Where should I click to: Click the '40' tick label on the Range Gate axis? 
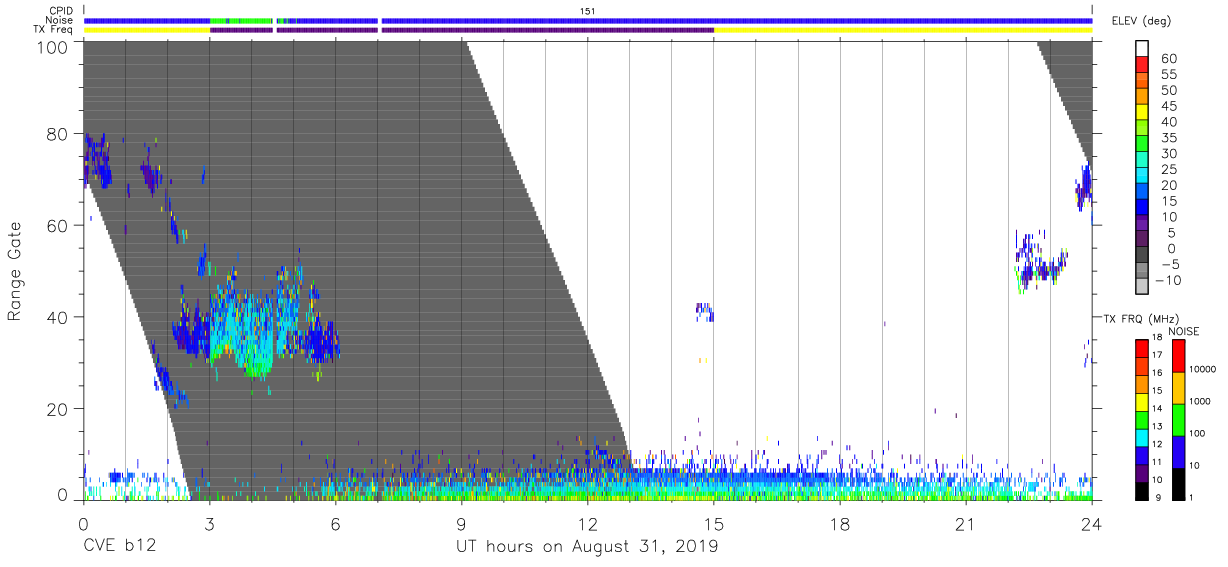[58, 317]
